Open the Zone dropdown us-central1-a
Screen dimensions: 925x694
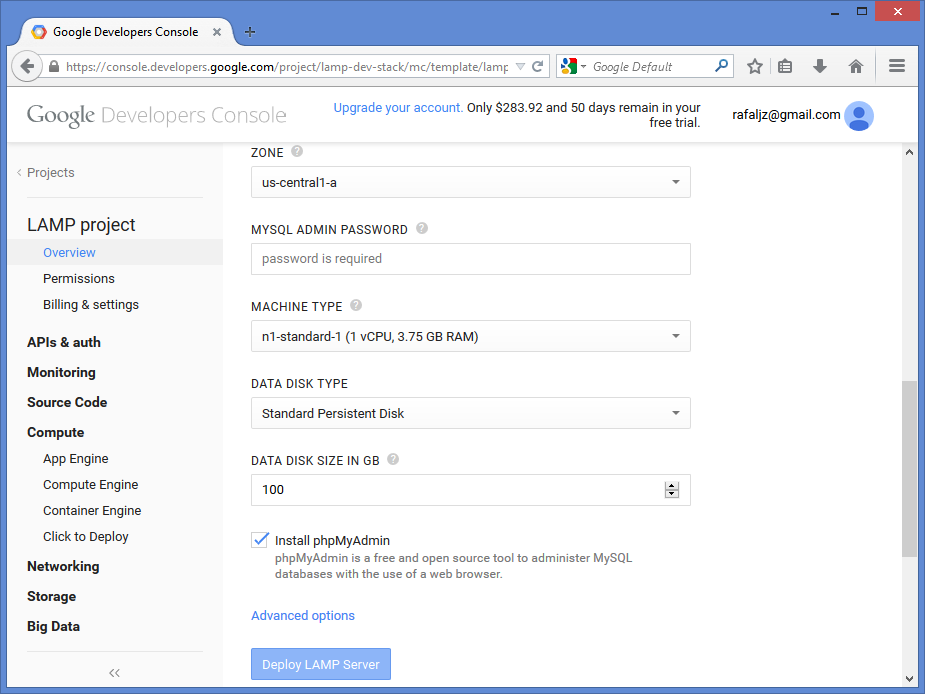[471, 182]
